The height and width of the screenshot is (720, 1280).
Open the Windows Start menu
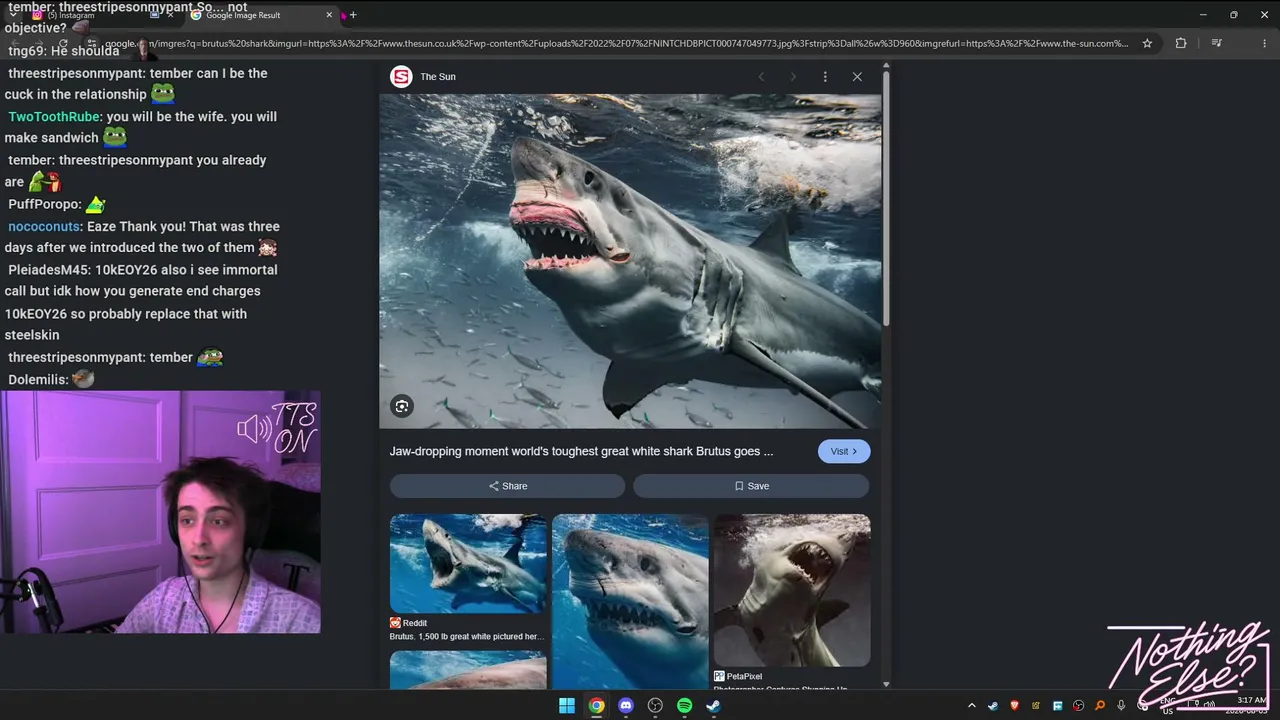tap(567, 706)
